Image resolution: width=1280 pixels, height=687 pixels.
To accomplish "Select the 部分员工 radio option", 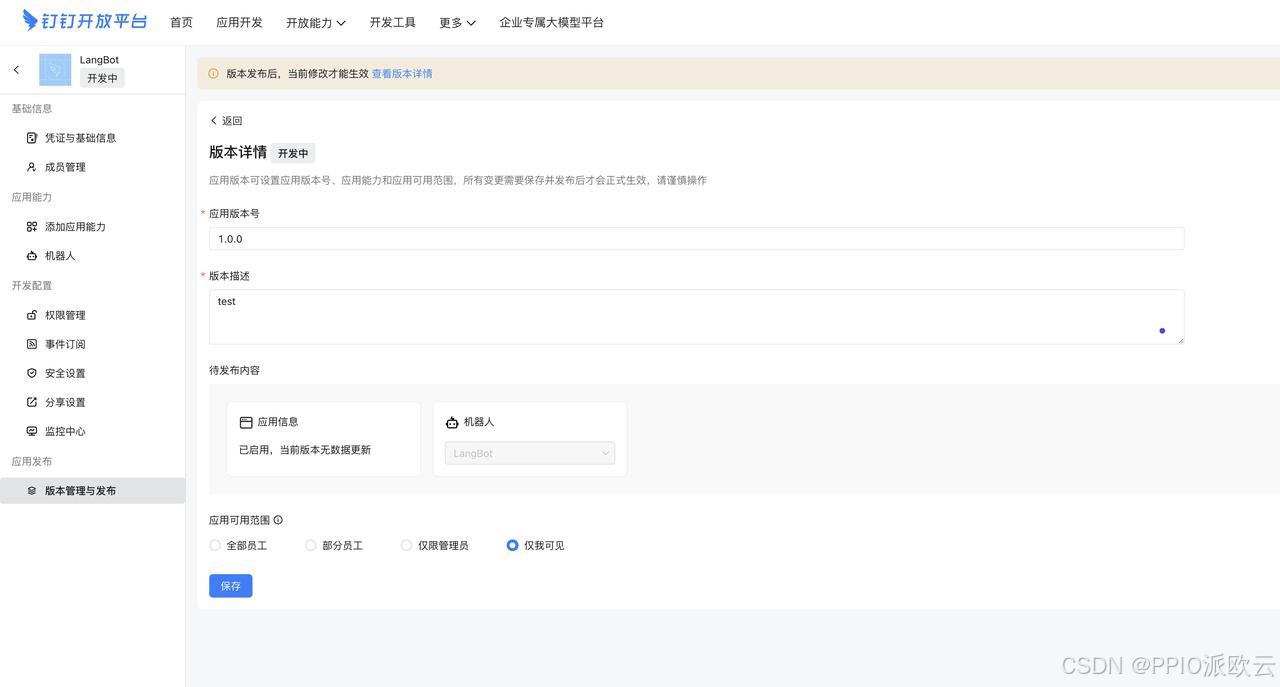I will (x=311, y=546).
